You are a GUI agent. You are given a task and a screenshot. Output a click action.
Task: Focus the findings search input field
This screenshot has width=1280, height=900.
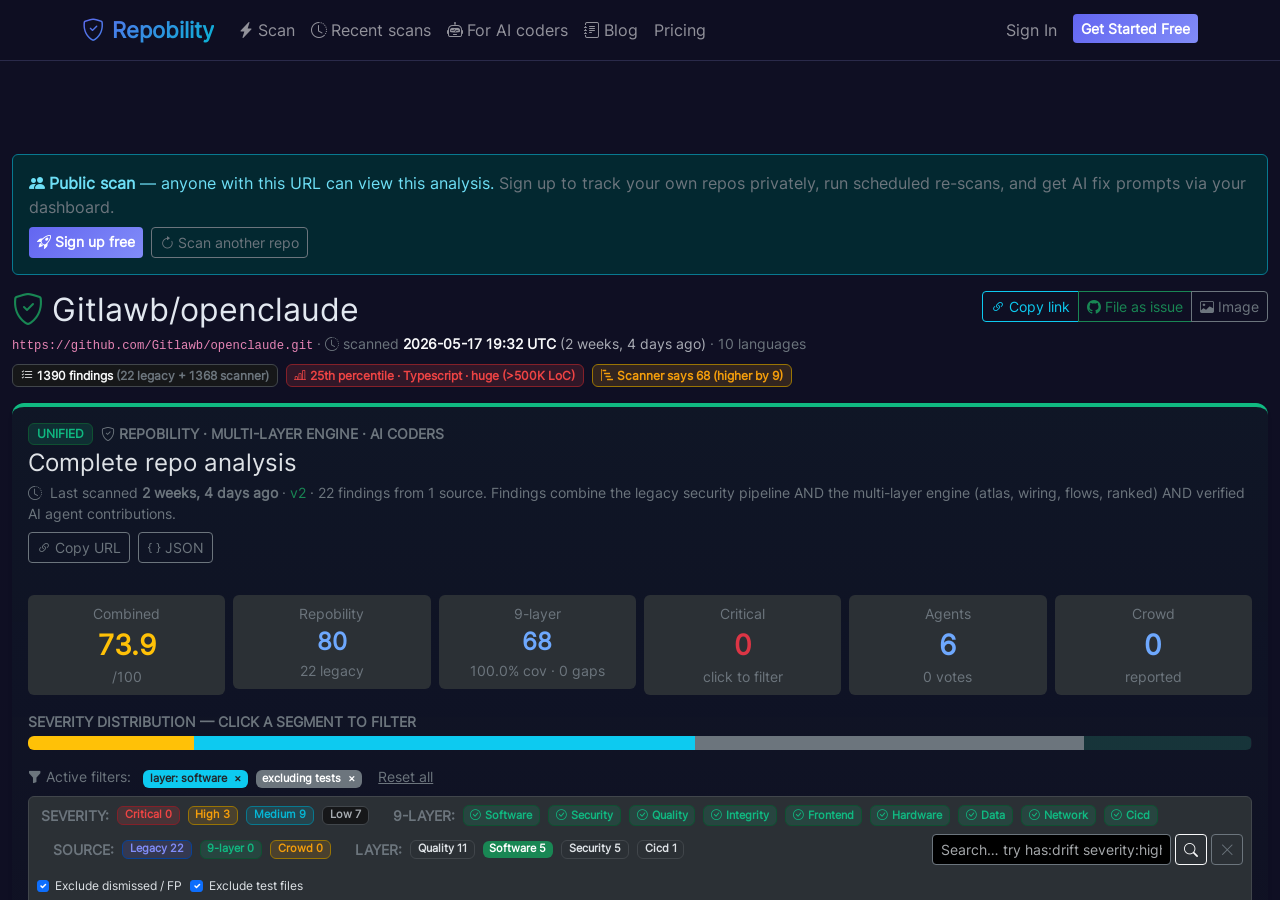tap(1051, 850)
